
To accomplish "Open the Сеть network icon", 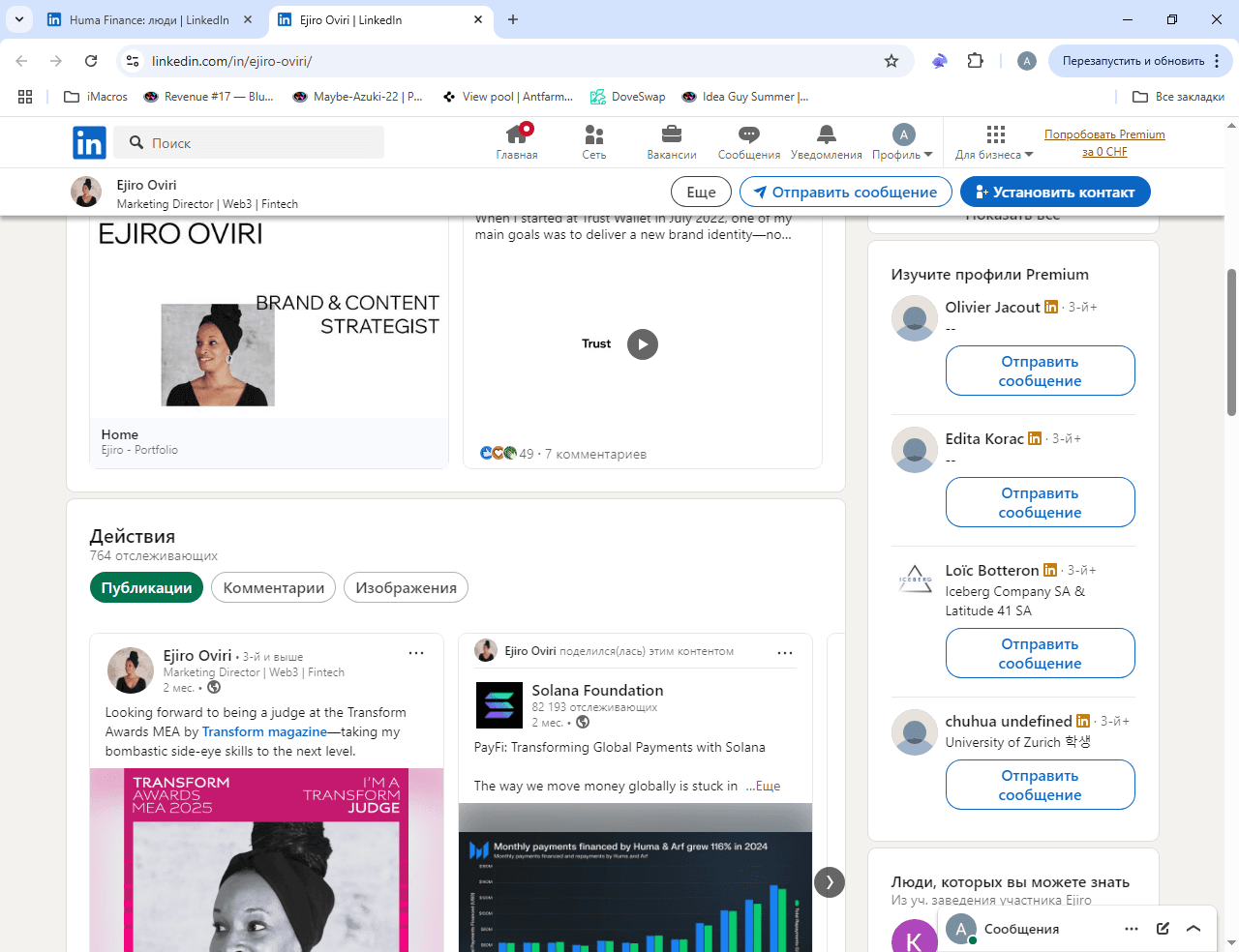I will pos(594,142).
